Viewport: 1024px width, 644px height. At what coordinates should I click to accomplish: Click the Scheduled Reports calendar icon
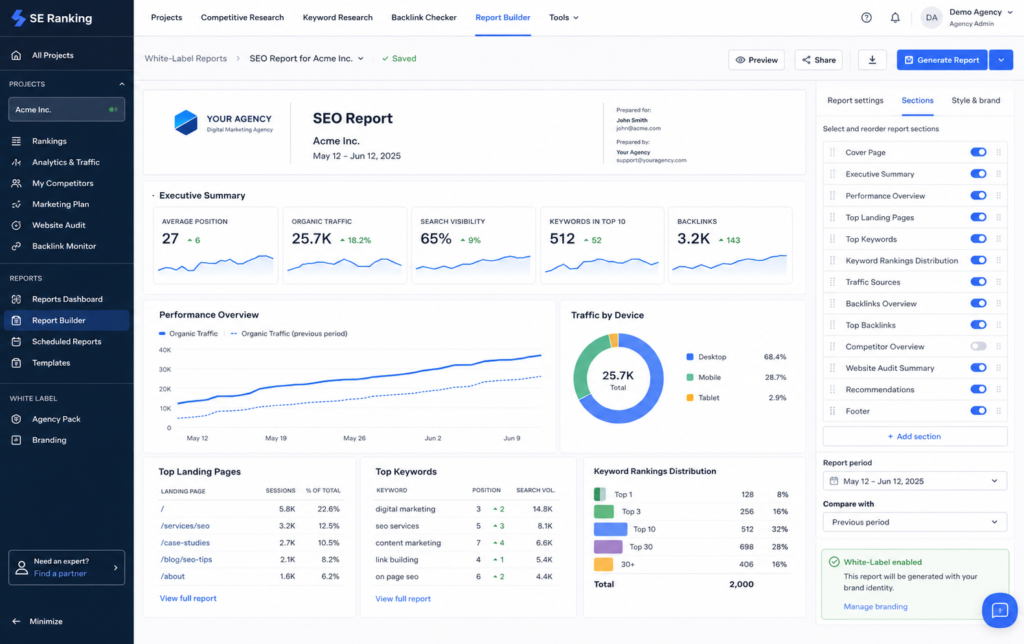coord(16,342)
